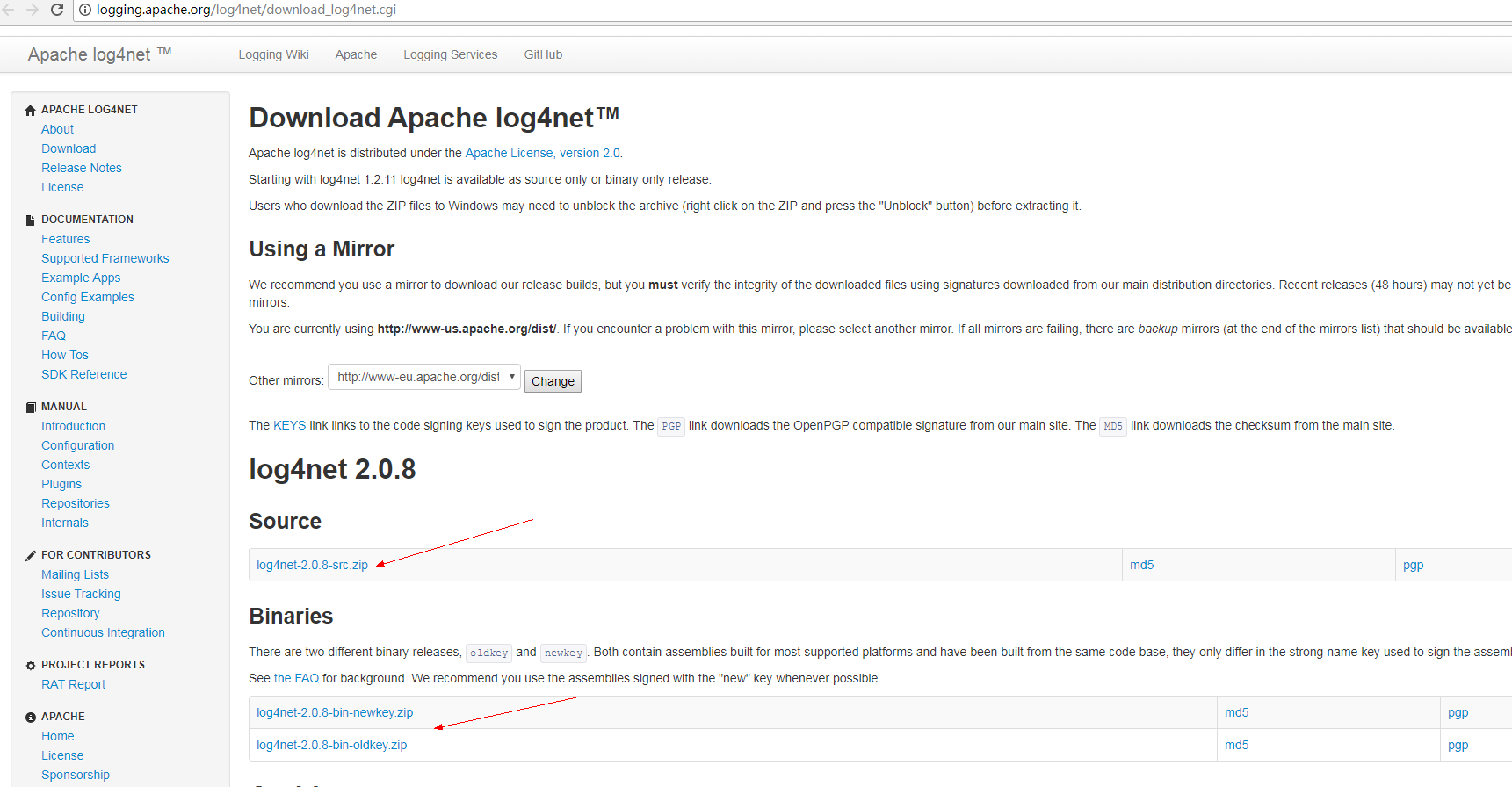Open md5 checksum for source zip

tap(1141, 565)
